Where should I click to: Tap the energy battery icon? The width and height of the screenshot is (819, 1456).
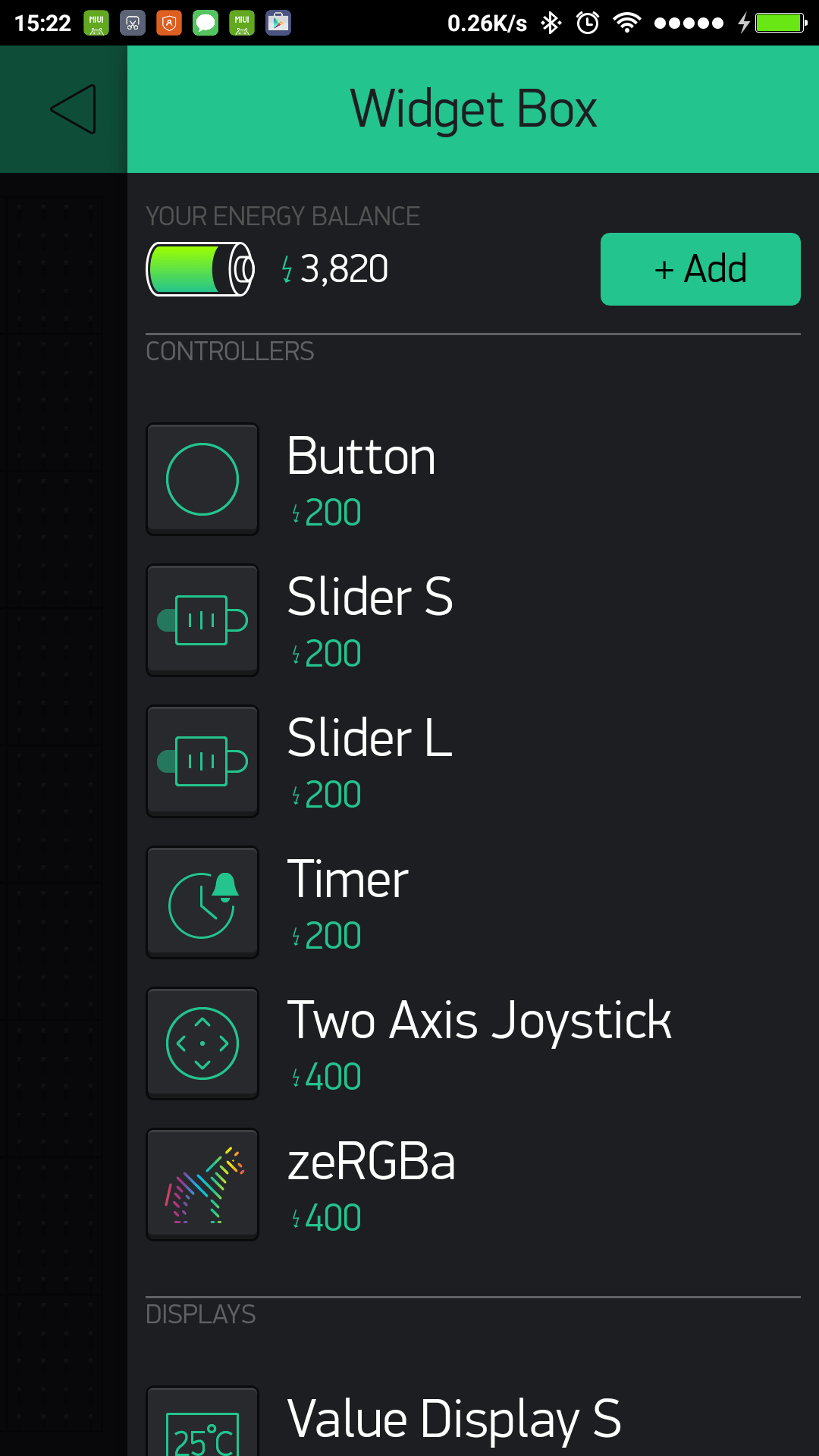point(200,269)
